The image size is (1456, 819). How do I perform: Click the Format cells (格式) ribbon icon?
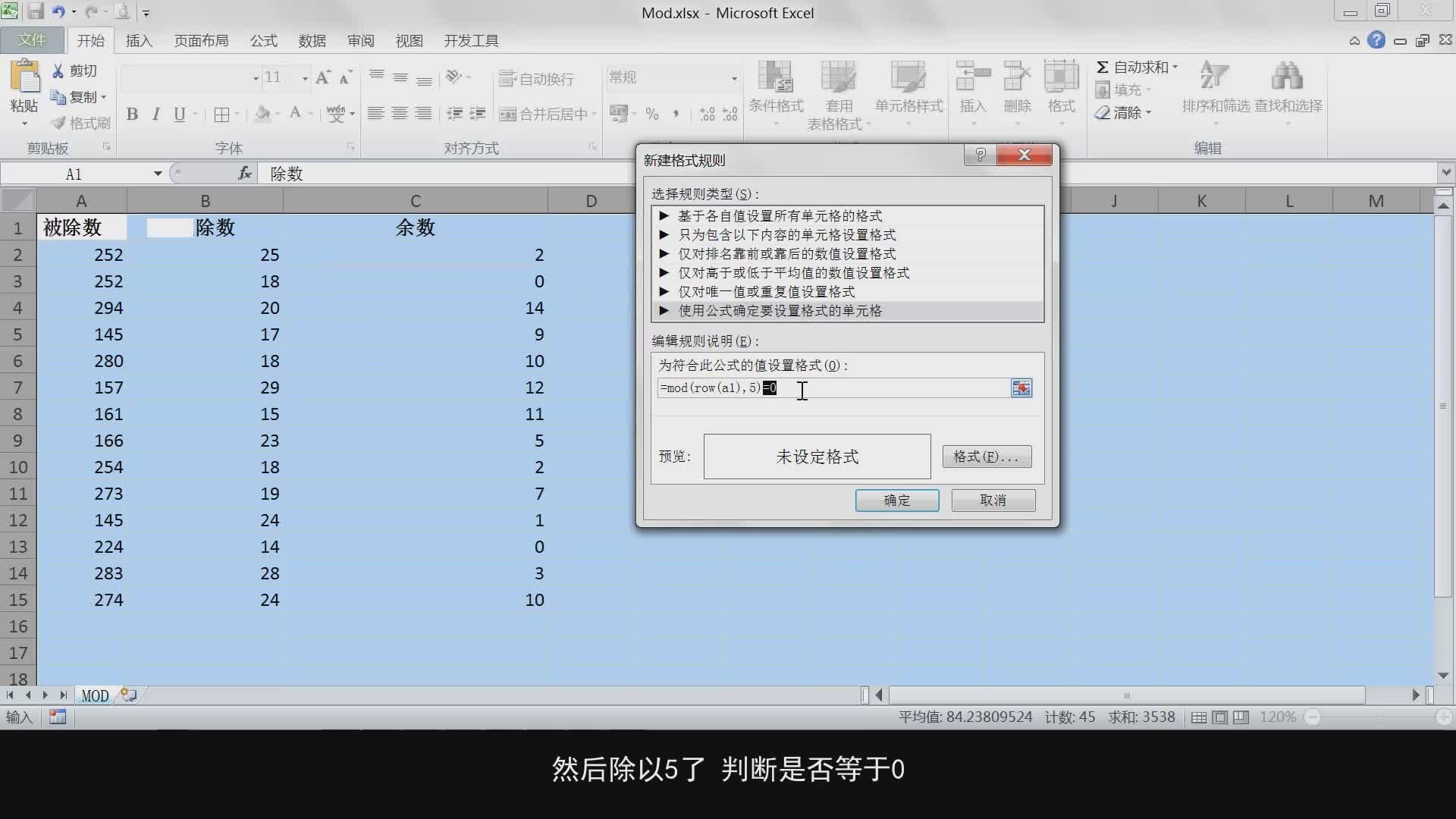click(x=1061, y=78)
